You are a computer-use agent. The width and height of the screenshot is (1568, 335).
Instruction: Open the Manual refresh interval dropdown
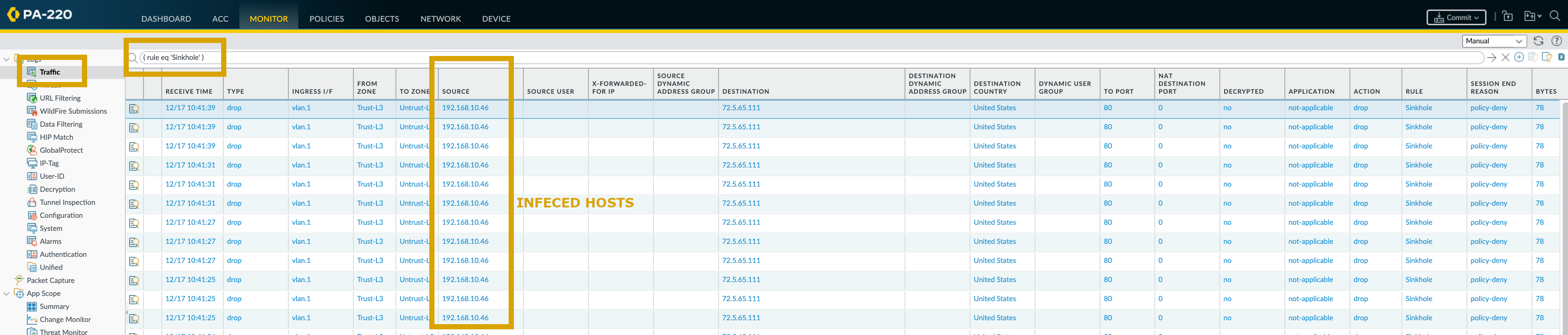point(1494,41)
